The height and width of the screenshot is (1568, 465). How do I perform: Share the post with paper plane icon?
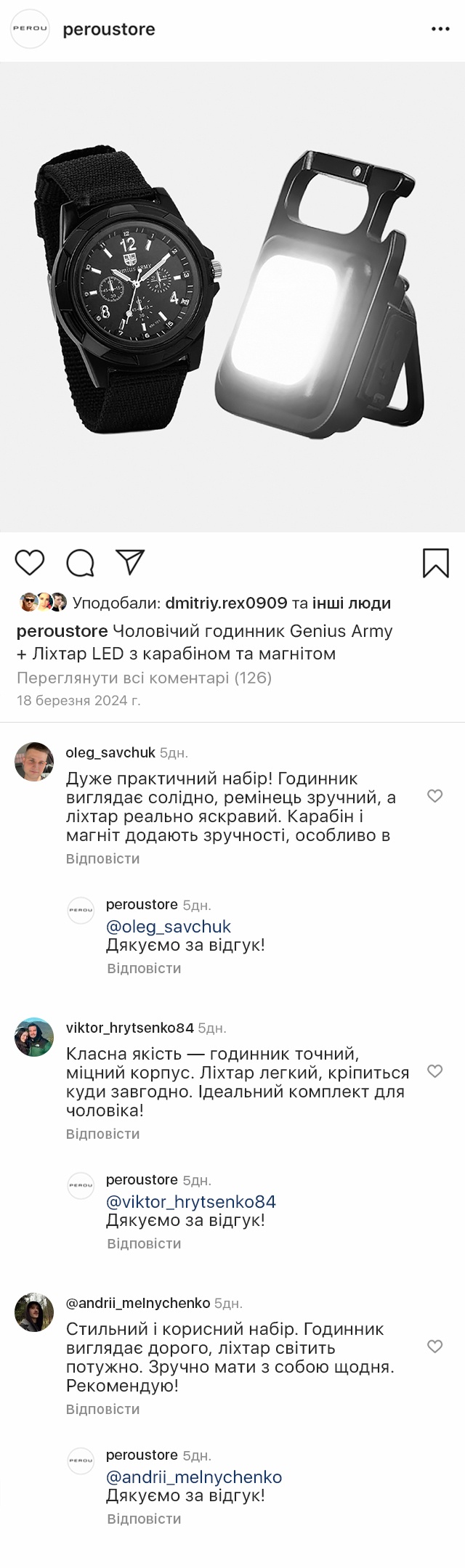[130, 563]
